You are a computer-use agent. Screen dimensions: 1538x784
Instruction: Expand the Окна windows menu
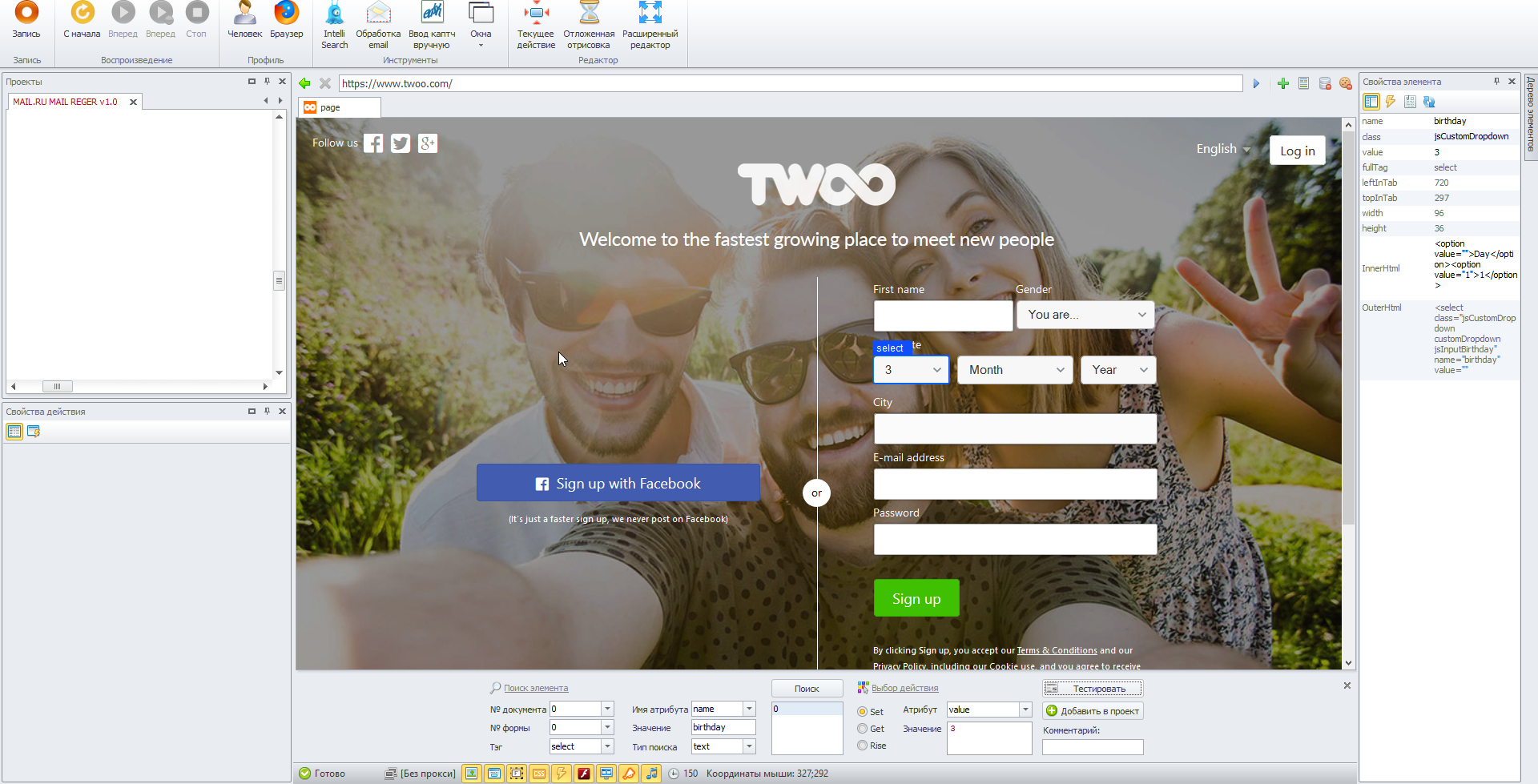481,26
